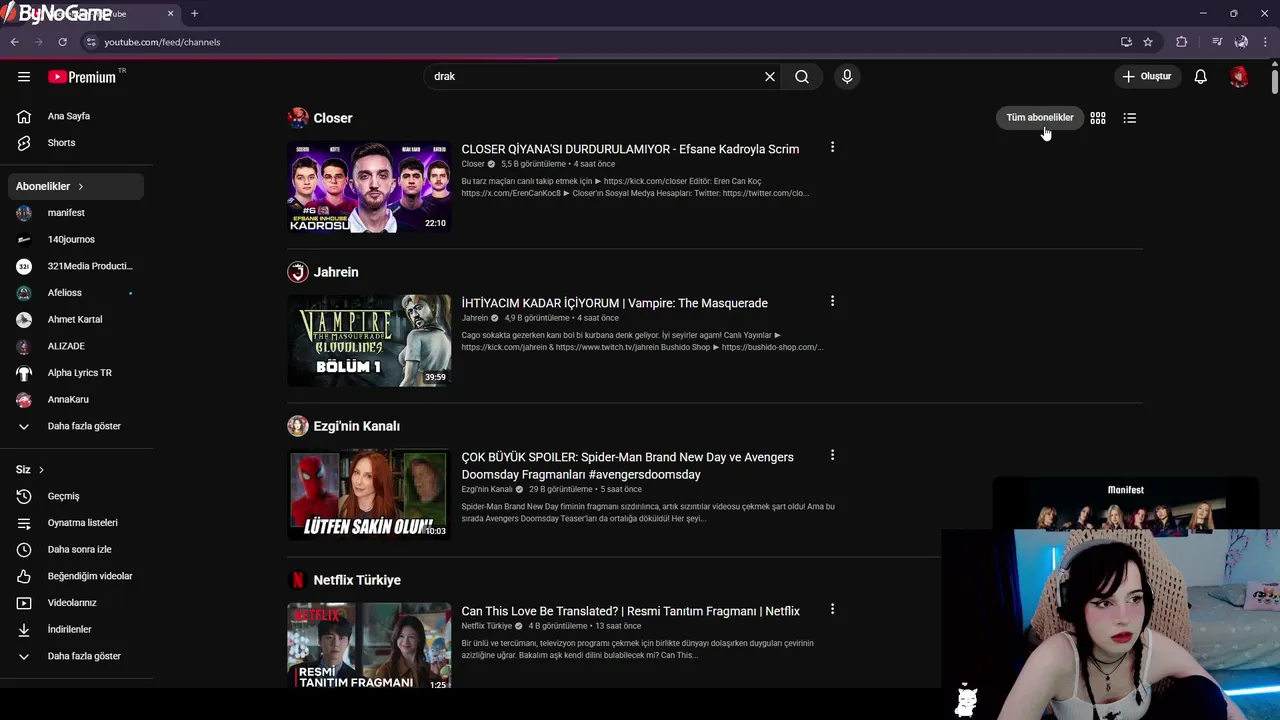Open Closer channel avatar
1280x720 pixels.
point(298,118)
